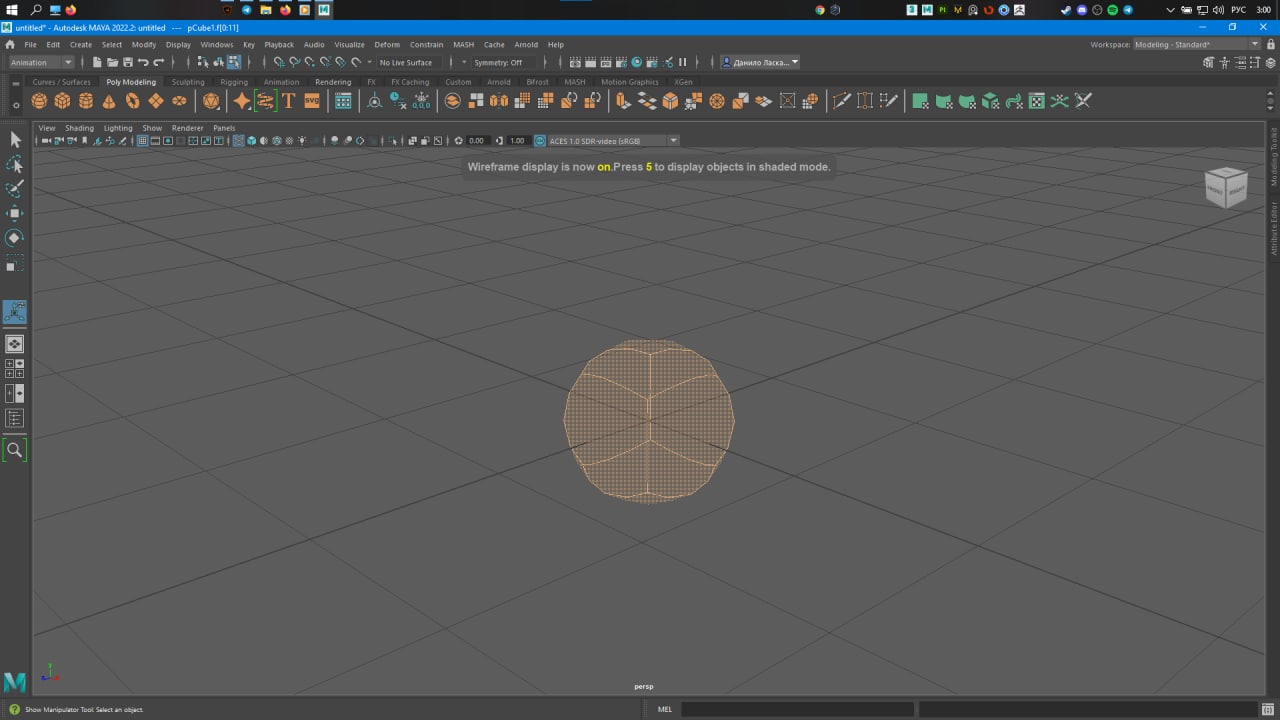Open the Create menu
1280x720 pixels.
tap(80, 44)
